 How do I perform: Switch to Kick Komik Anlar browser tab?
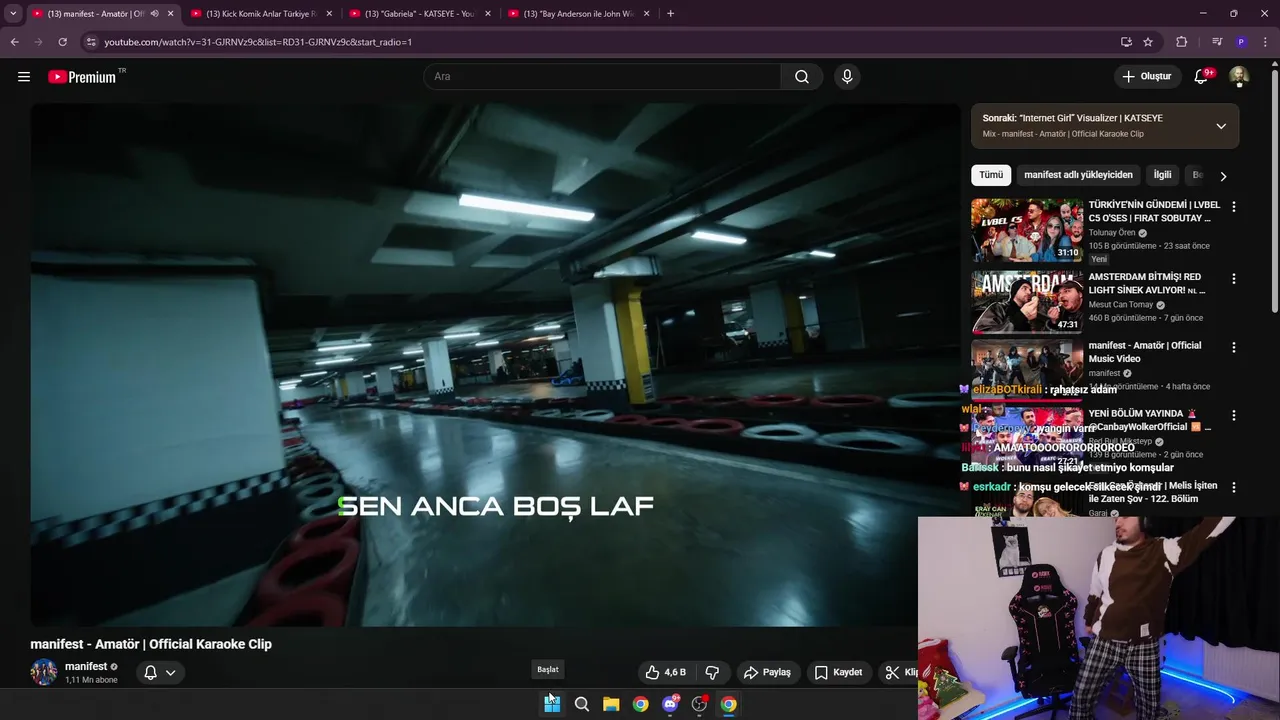(260, 14)
